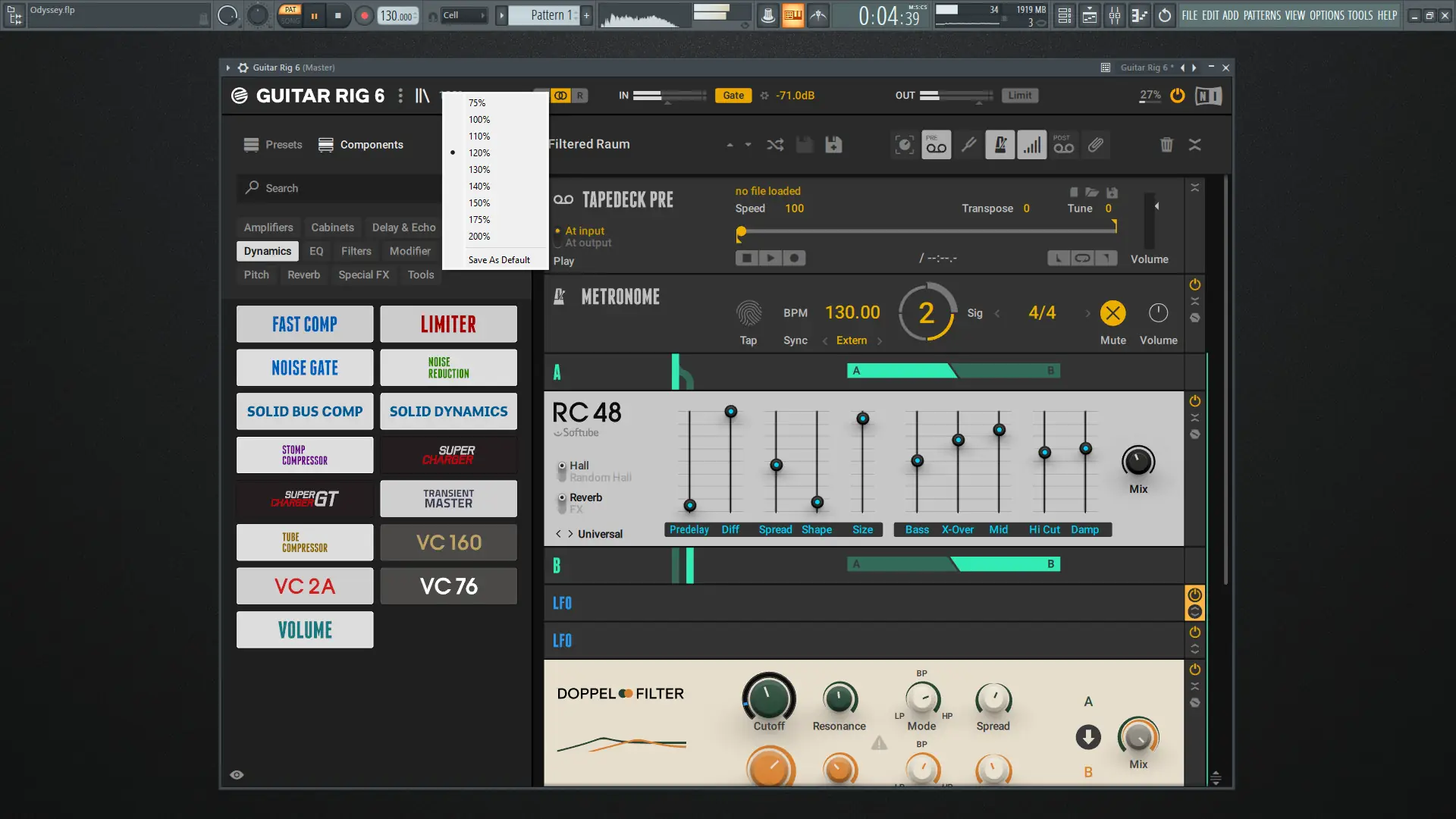
Task: Choose 150% zoom from the list
Action: pyautogui.click(x=479, y=203)
